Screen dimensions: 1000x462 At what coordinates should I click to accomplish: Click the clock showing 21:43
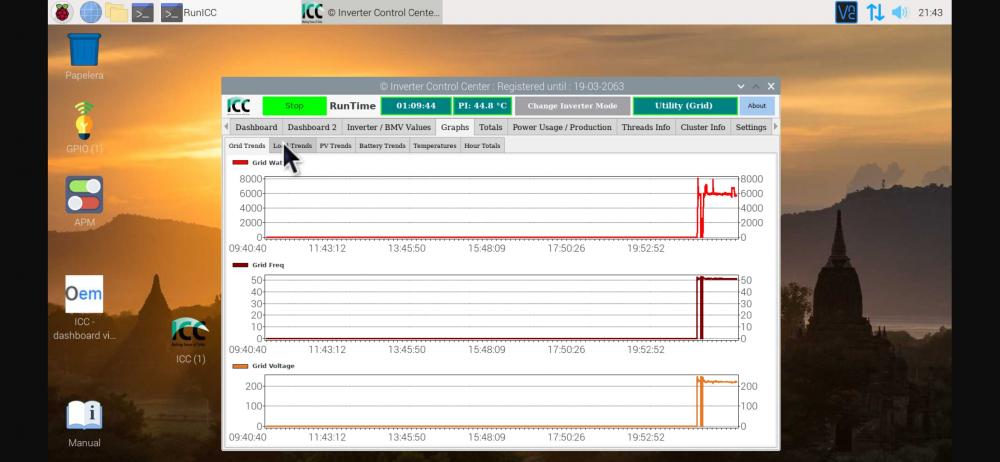[x=930, y=12]
